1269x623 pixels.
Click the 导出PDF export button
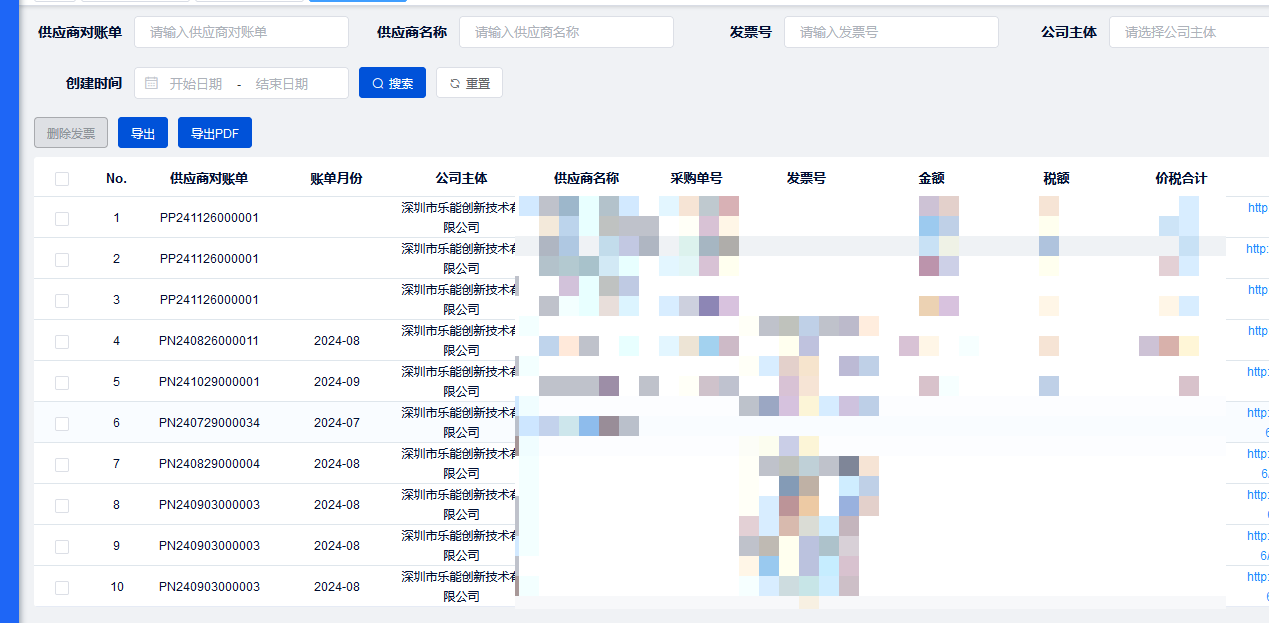(214, 132)
